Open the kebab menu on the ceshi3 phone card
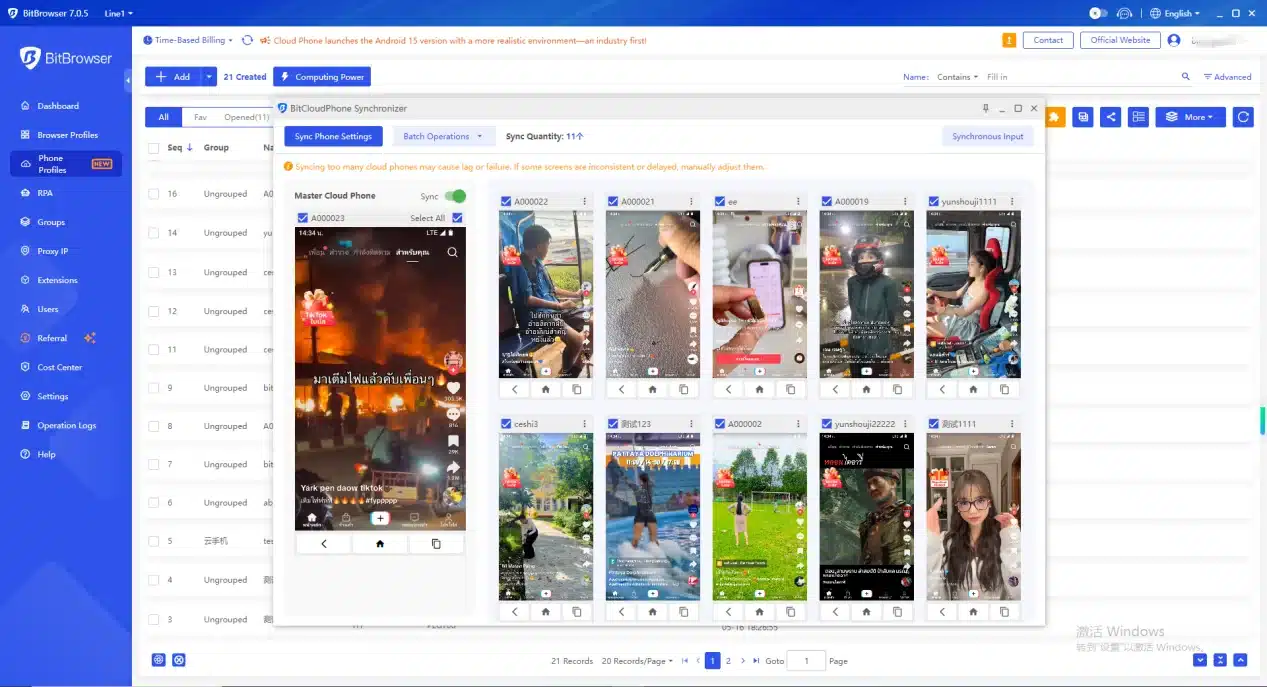Screen dimensions: 1267x687 585,423
